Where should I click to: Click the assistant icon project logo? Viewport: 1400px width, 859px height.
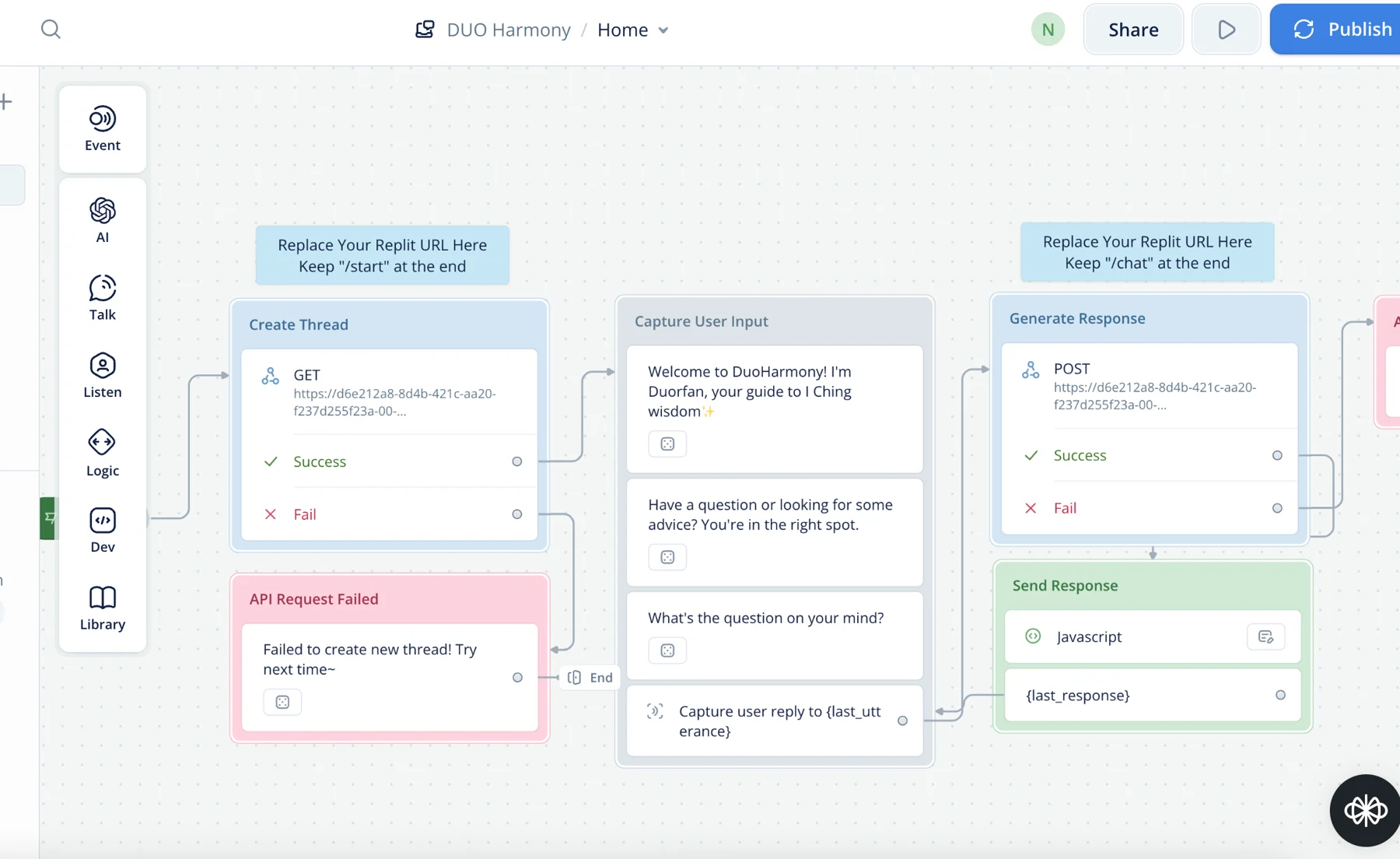(x=425, y=30)
